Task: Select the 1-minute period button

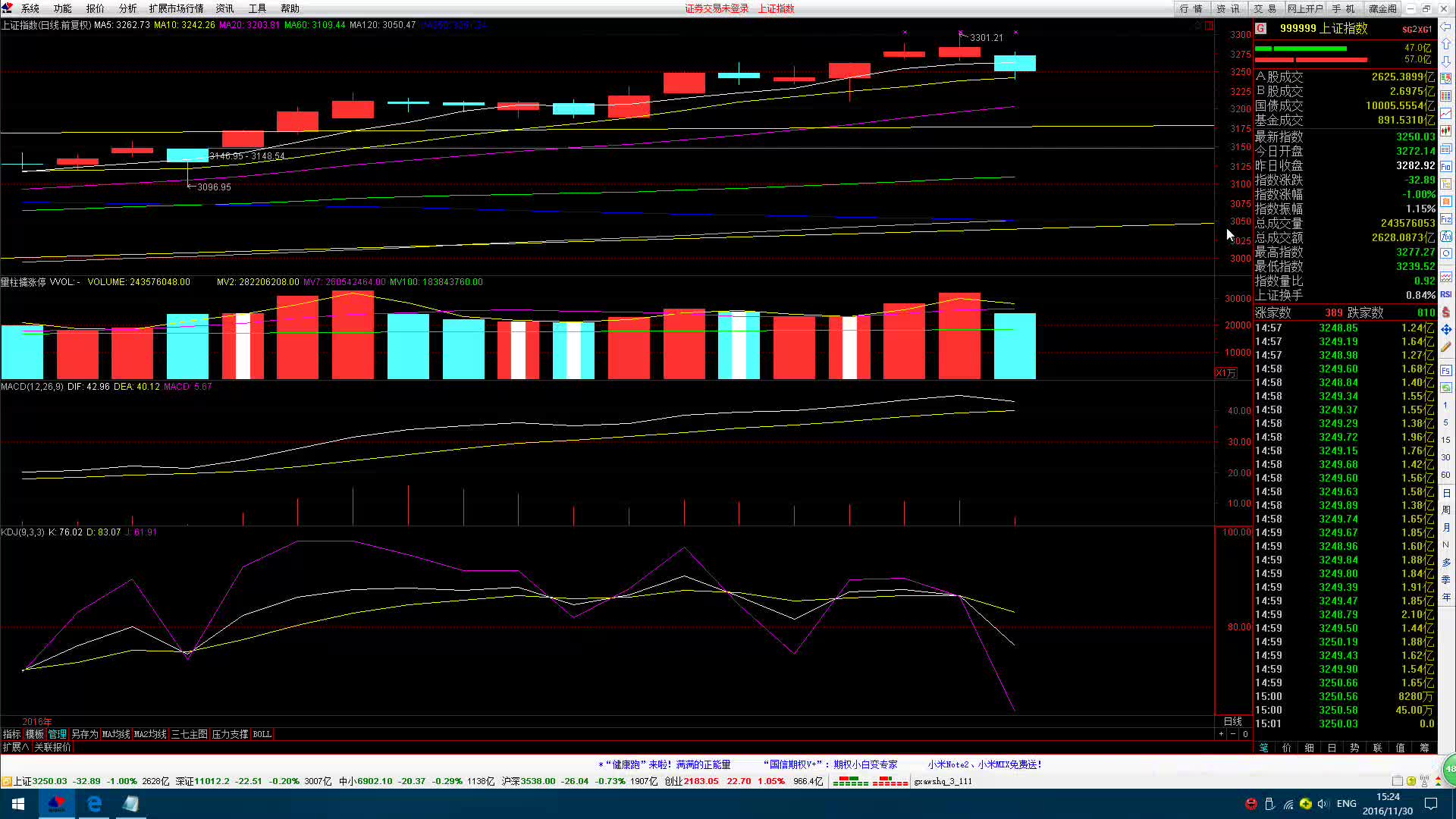Action: pos(1445,405)
